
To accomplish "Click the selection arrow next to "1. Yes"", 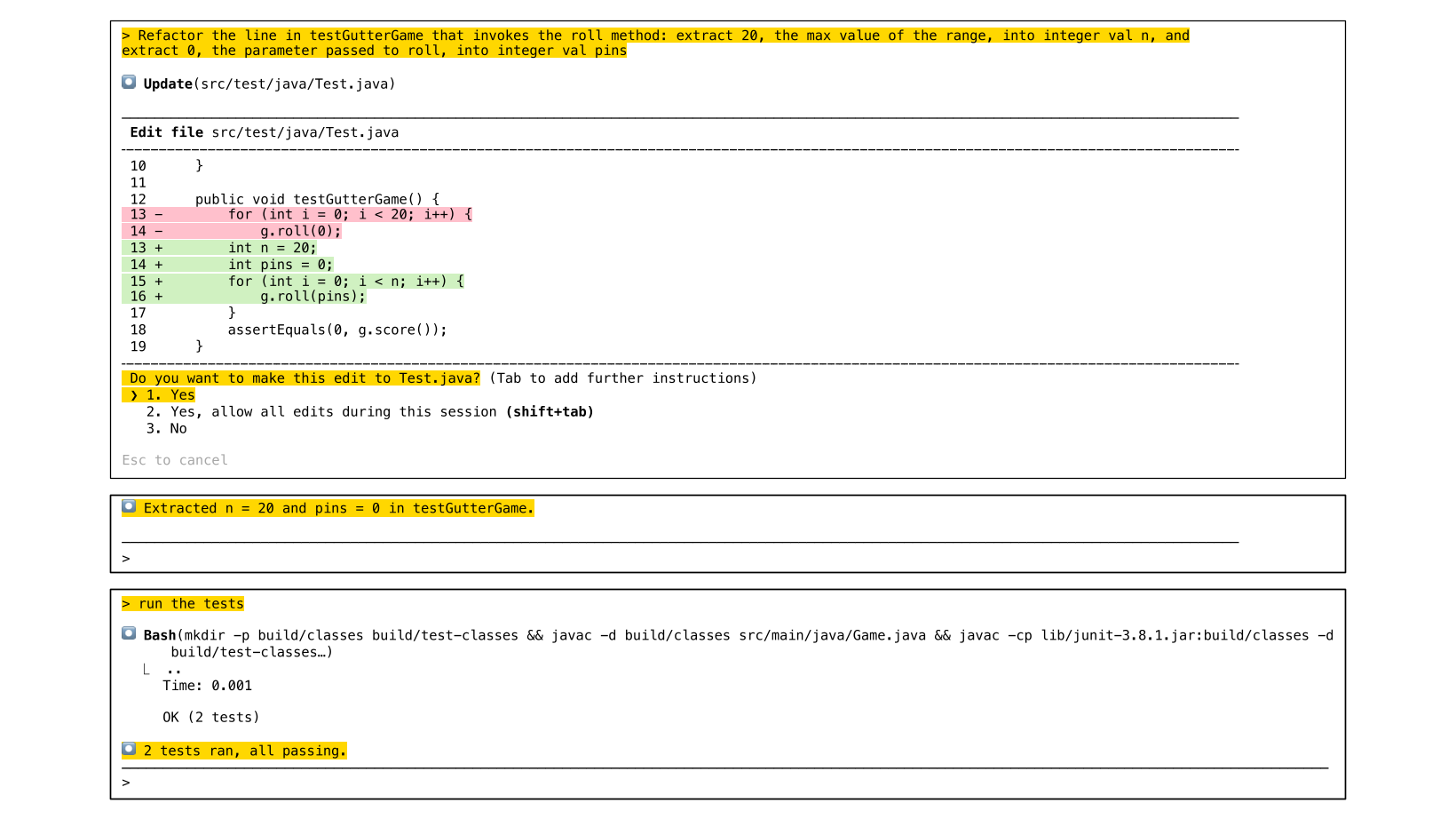I will (134, 395).
